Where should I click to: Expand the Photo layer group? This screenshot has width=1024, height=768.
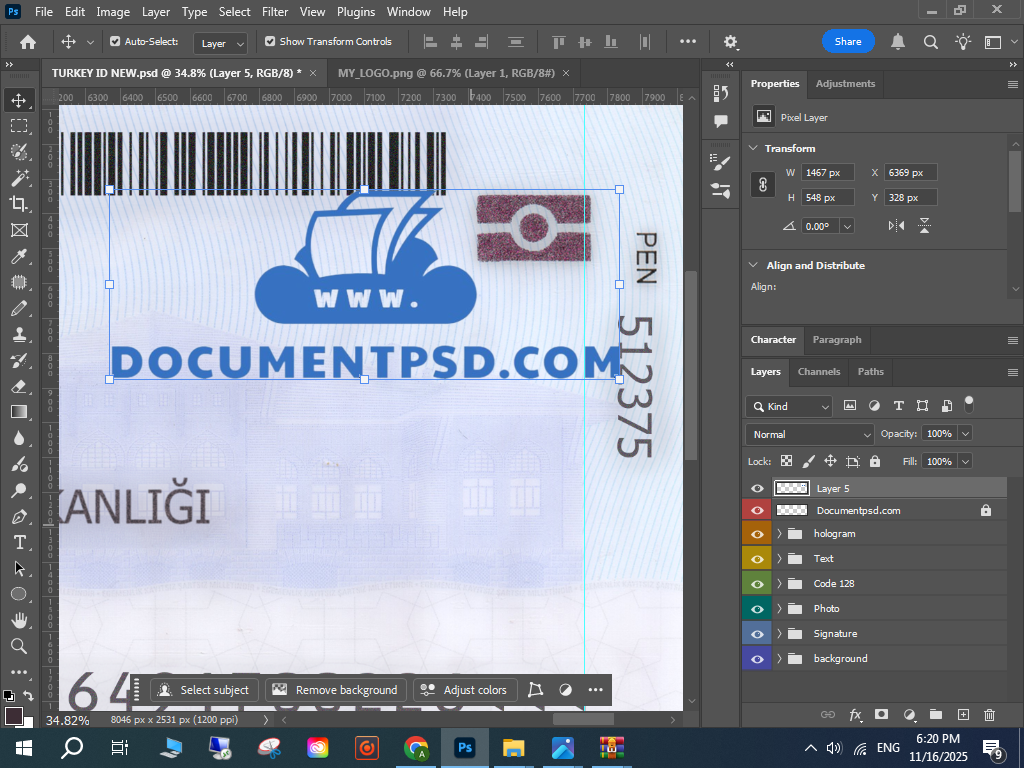[779, 608]
